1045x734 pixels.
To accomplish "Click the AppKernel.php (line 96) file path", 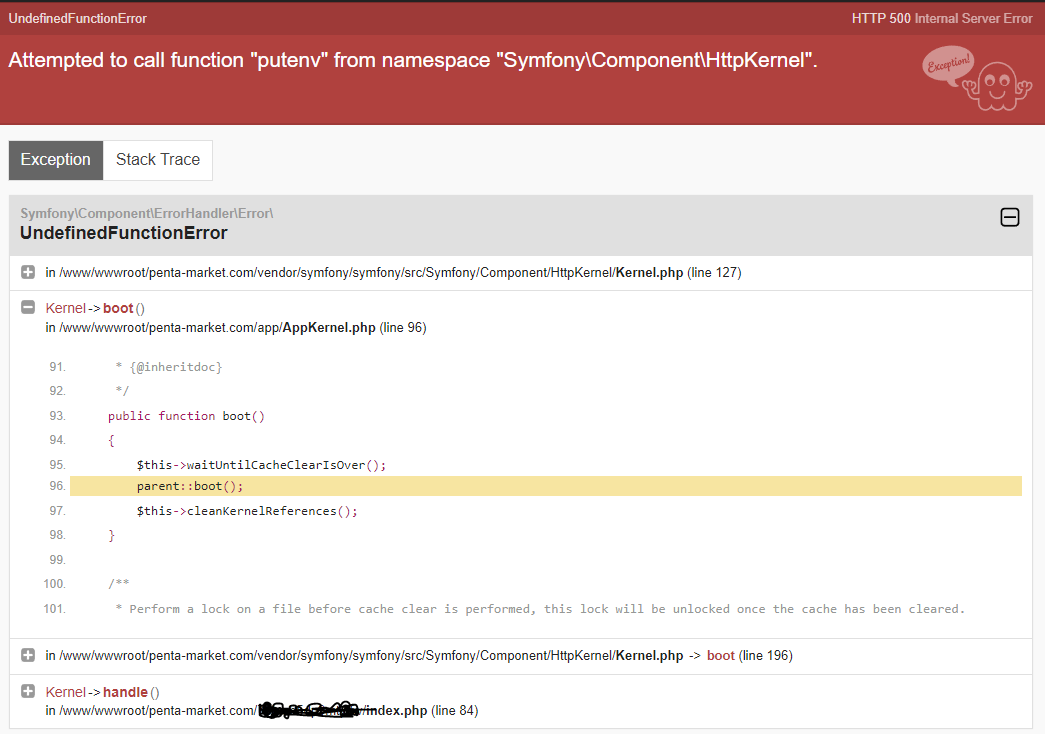I will point(236,327).
